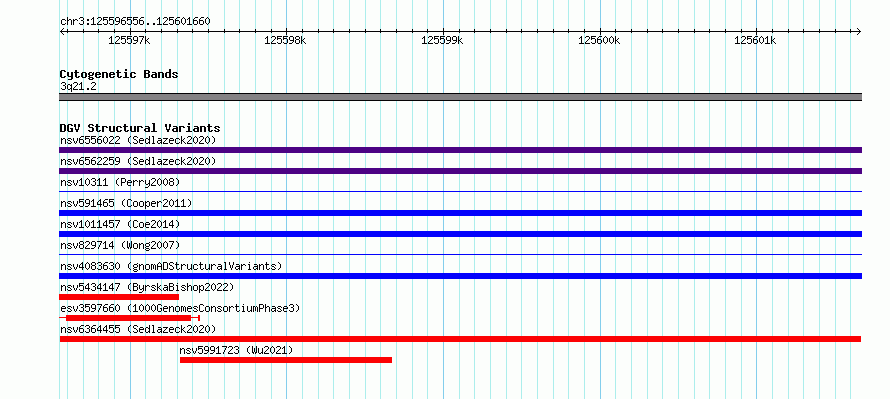Click the Cytogenetic Bands track title

tap(119, 74)
